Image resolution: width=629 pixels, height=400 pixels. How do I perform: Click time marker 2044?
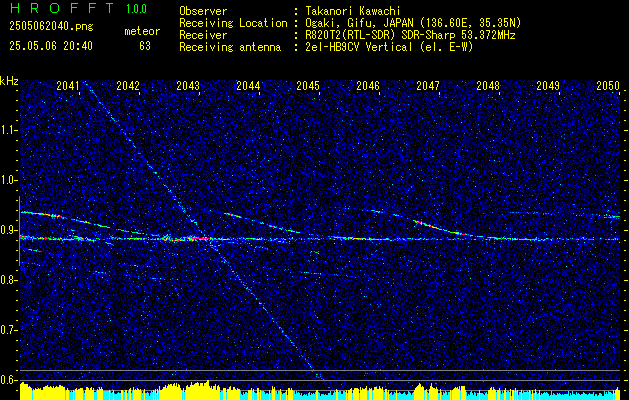click(x=248, y=86)
